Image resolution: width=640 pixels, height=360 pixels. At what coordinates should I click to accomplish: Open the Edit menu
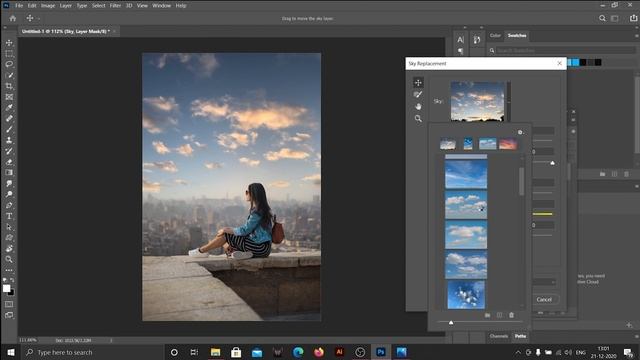32,6
